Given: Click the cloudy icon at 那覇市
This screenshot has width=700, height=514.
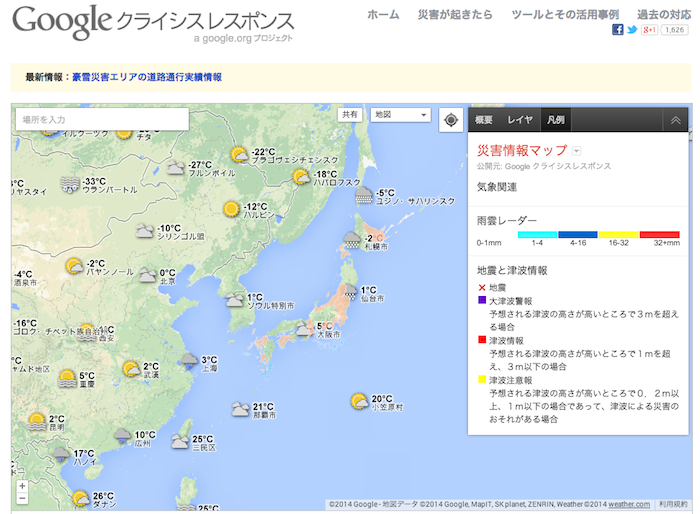Looking at the screenshot, I should tap(240, 409).
